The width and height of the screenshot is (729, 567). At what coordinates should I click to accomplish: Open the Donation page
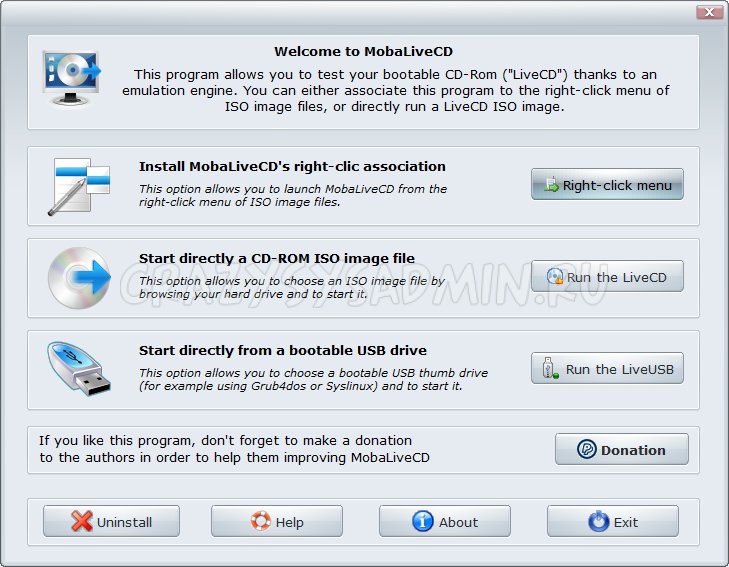[621, 450]
